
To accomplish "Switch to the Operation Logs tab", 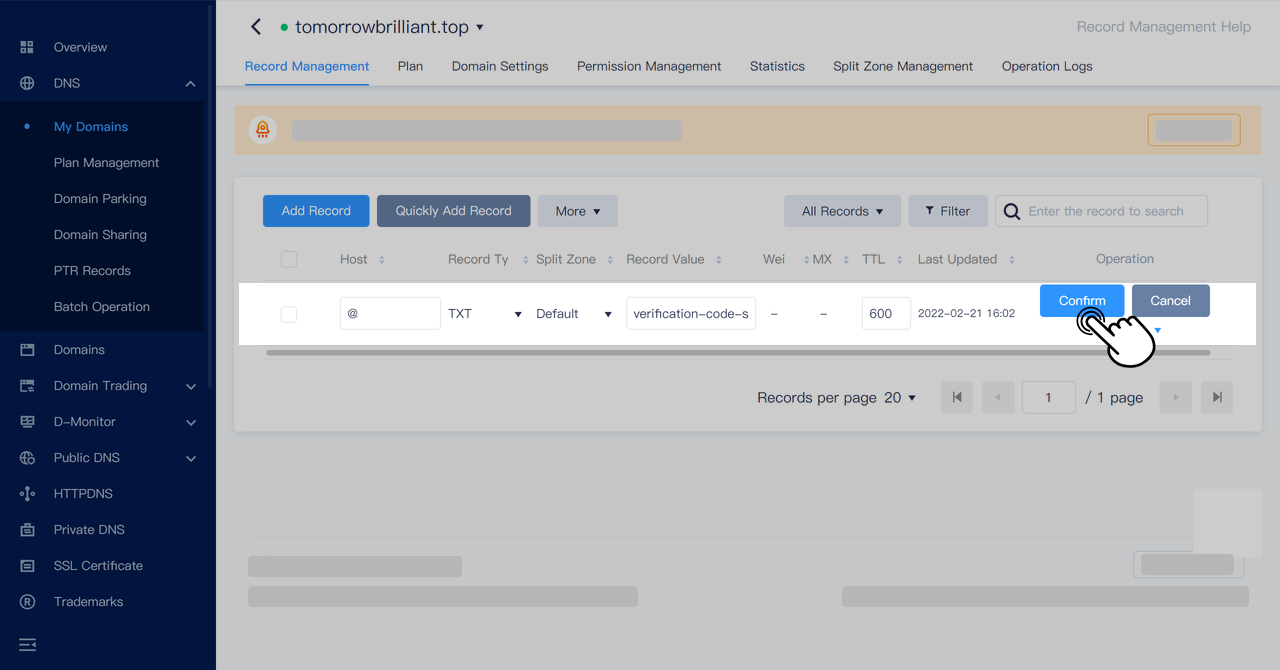I will 1046,66.
